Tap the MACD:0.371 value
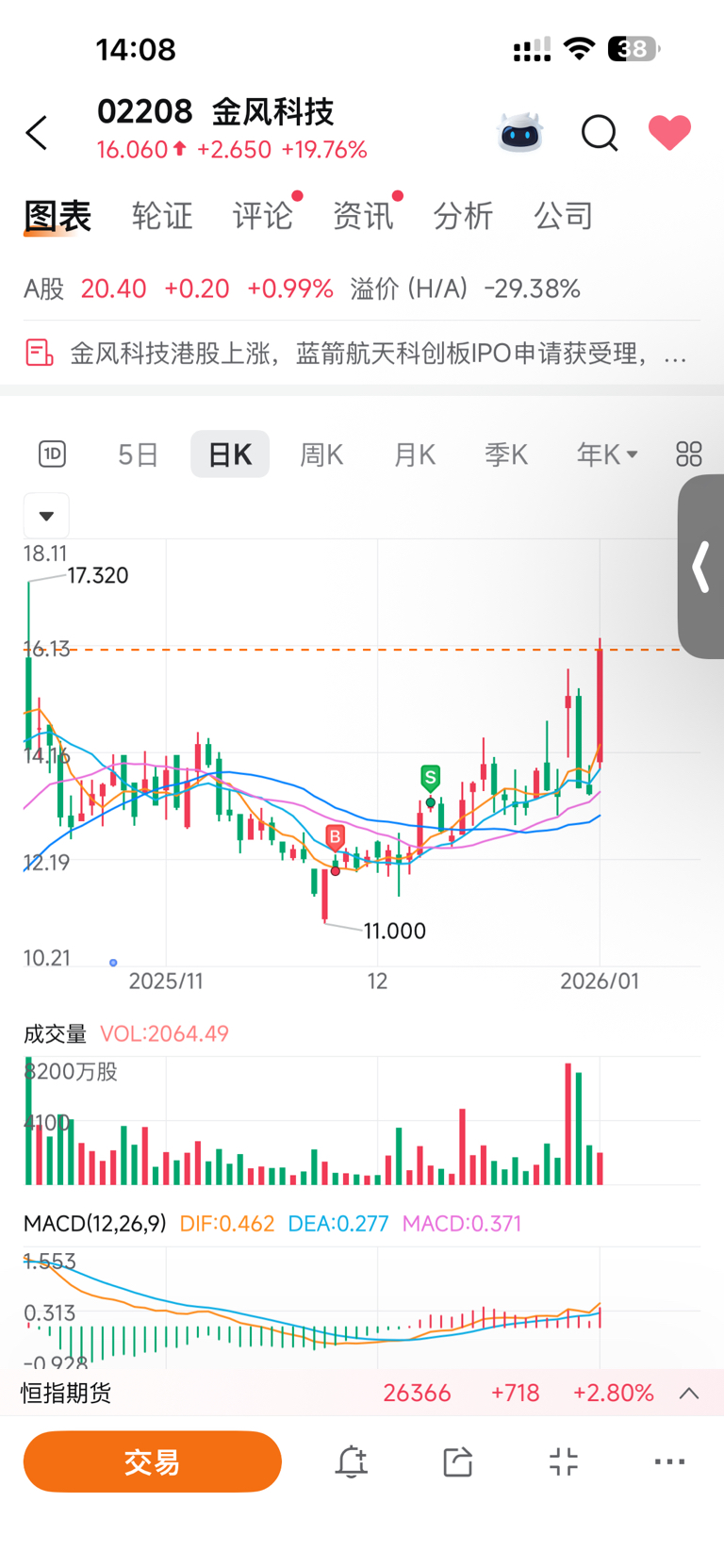Viewport: 724px width, 1568px height. tap(462, 1224)
